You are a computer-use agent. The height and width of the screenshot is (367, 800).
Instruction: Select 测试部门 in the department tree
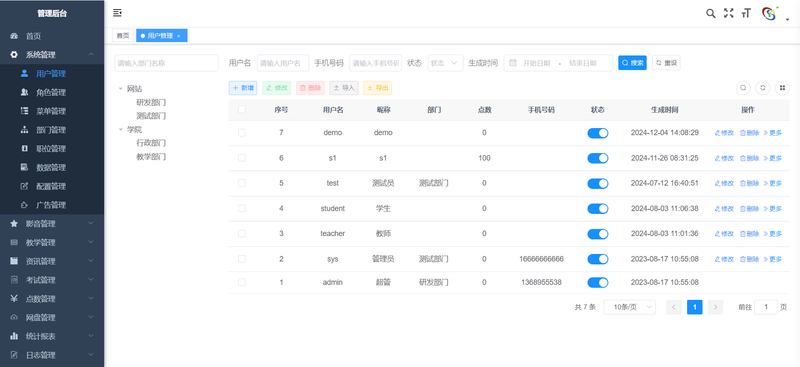pyautogui.click(x=151, y=116)
